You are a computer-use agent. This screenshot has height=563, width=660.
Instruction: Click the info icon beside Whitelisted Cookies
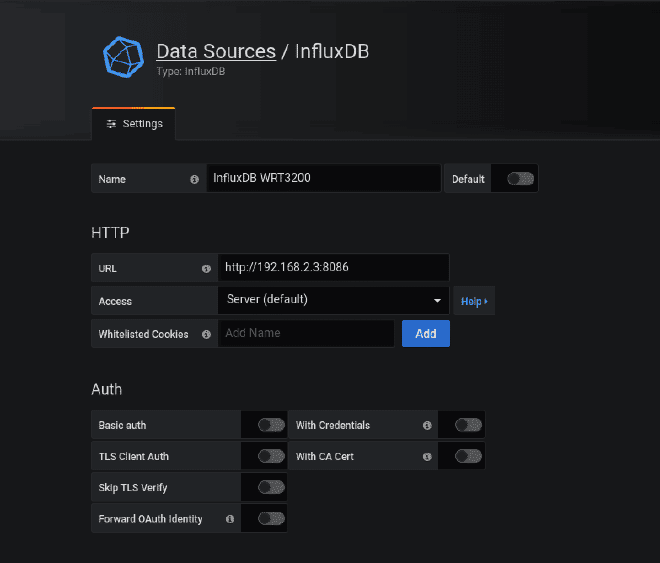point(206,334)
